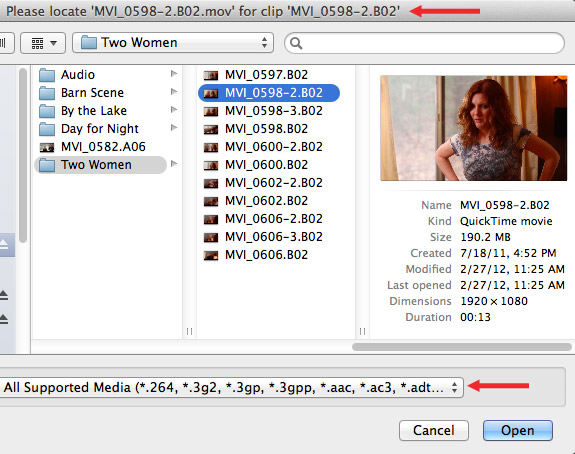Click the preview thumbnail of the selected clip
Image resolution: width=575 pixels, height=454 pixels.
pos(474,128)
